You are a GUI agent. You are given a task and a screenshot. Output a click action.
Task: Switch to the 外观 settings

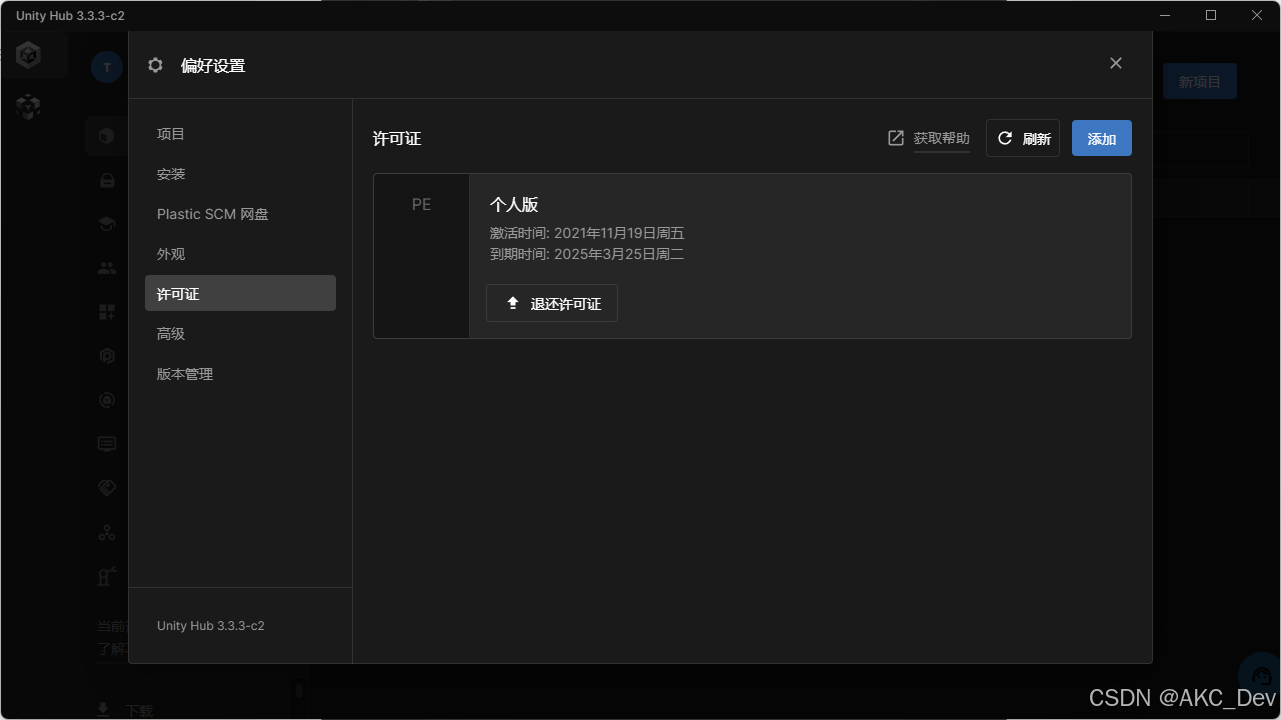[x=240, y=254]
